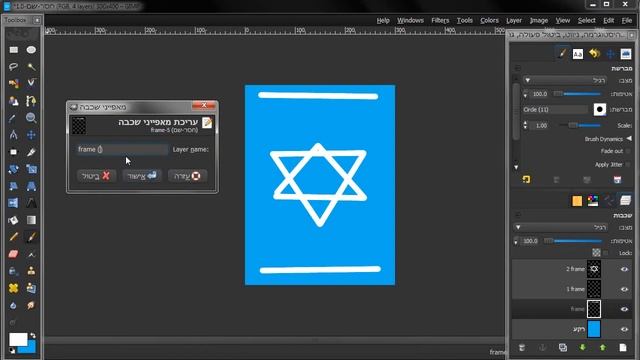Select the Paintbrush tool
Image resolution: width=640 pixels, height=360 pixels.
click(31, 237)
